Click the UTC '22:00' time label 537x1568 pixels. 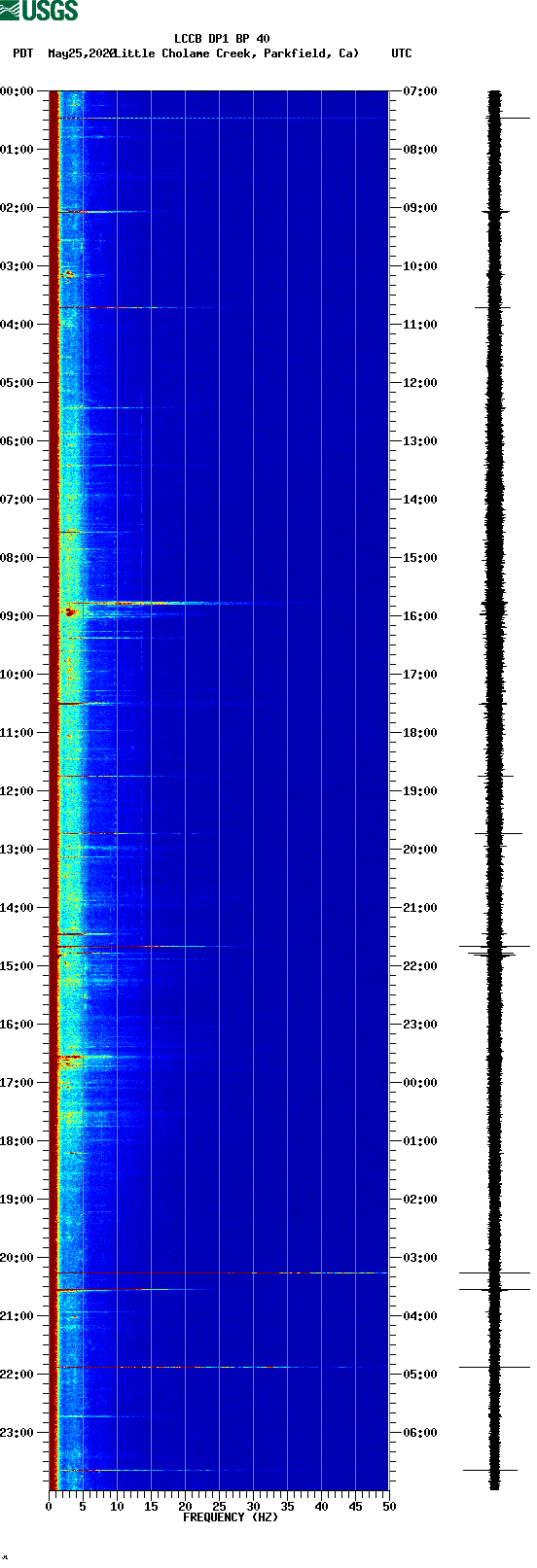[420, 966]
